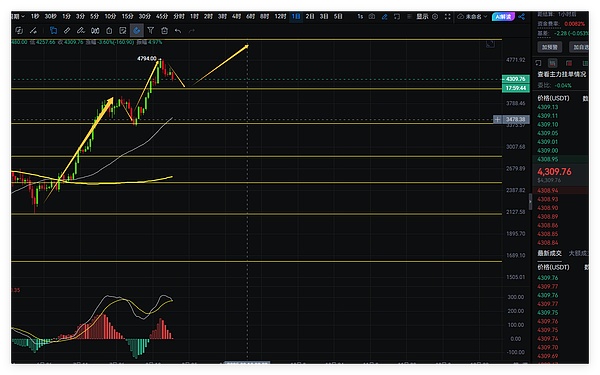Toggle the red sell-orders-only view icon
Image resolution: width=600 pixels, height=375 pixels.
pyautogui.click(x=569, y=63)
